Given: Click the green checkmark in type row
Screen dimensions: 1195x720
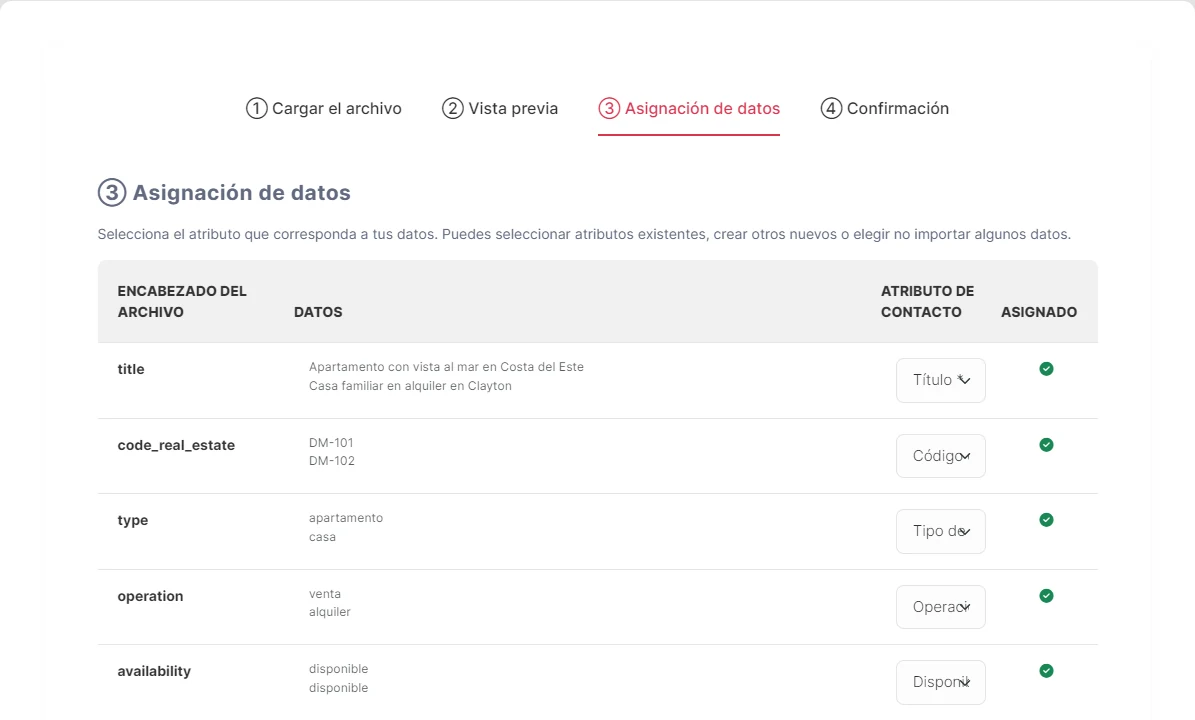Looking at the screenshot, I should click(1046, 520).
